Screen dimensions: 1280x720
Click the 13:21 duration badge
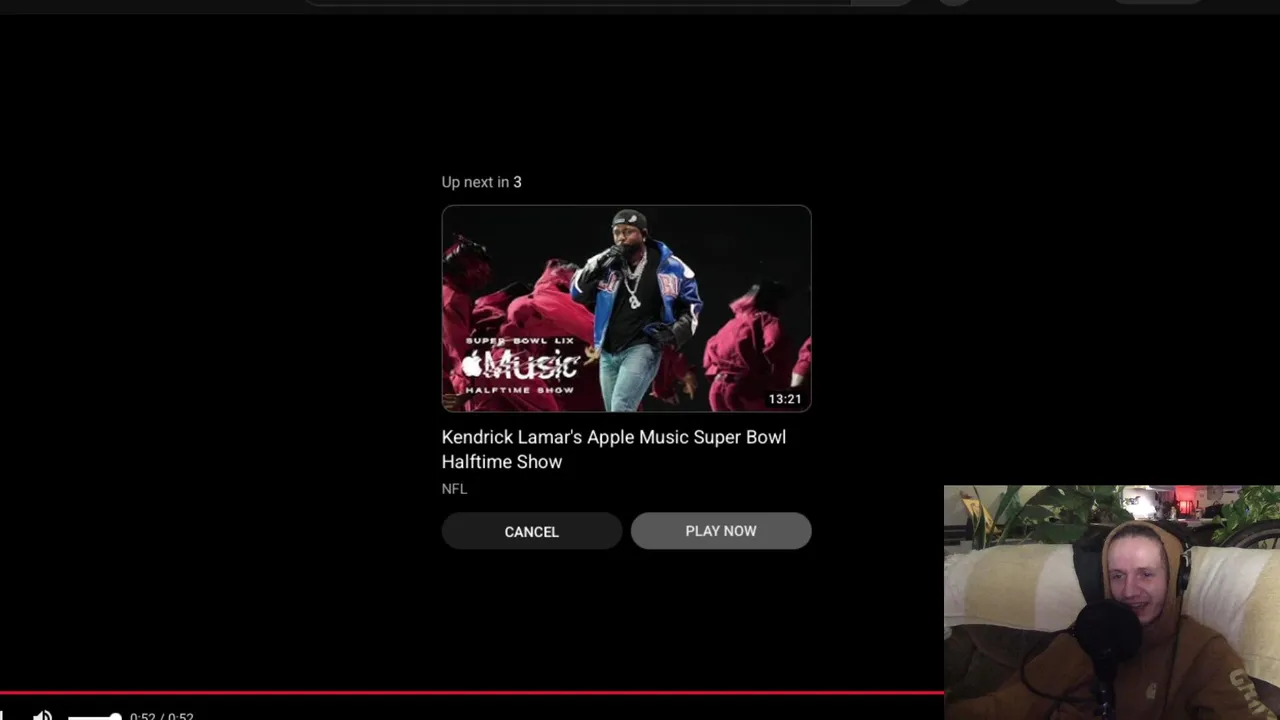(x=784, y=399)
